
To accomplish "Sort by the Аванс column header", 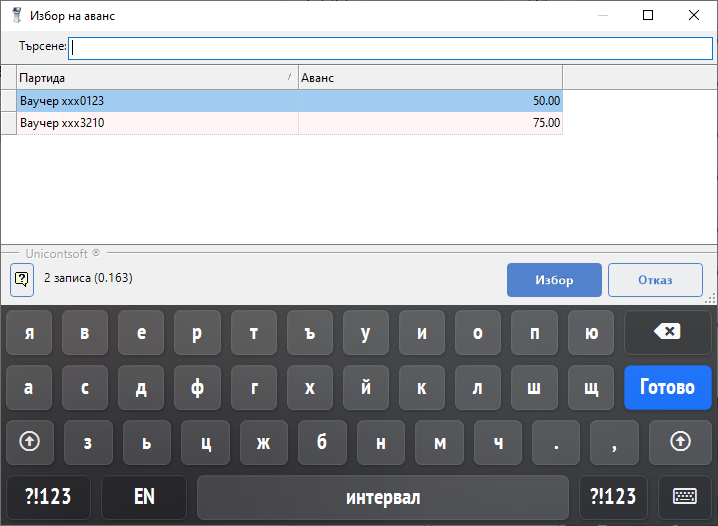I will point(430,78).
